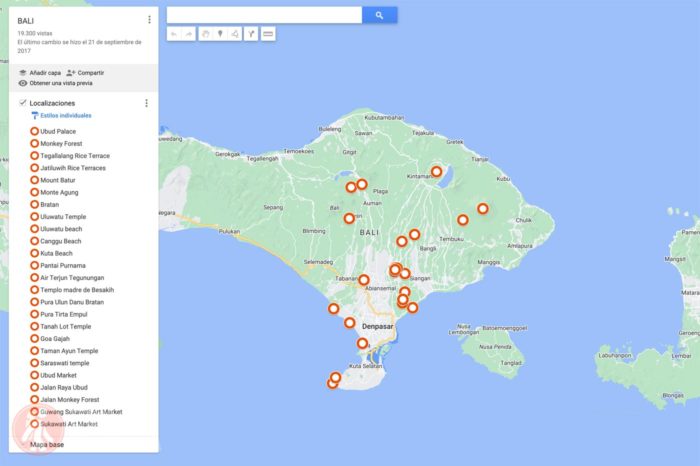The height and width of the screenshot is (466, 700).
Task: Select Uluwatu Temple entry
Action: click(58, 216)
